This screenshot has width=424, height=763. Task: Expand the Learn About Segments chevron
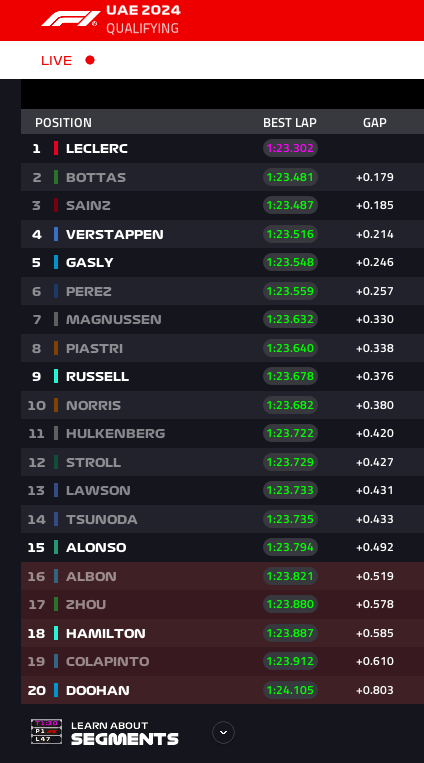click(x=223, y=732)
